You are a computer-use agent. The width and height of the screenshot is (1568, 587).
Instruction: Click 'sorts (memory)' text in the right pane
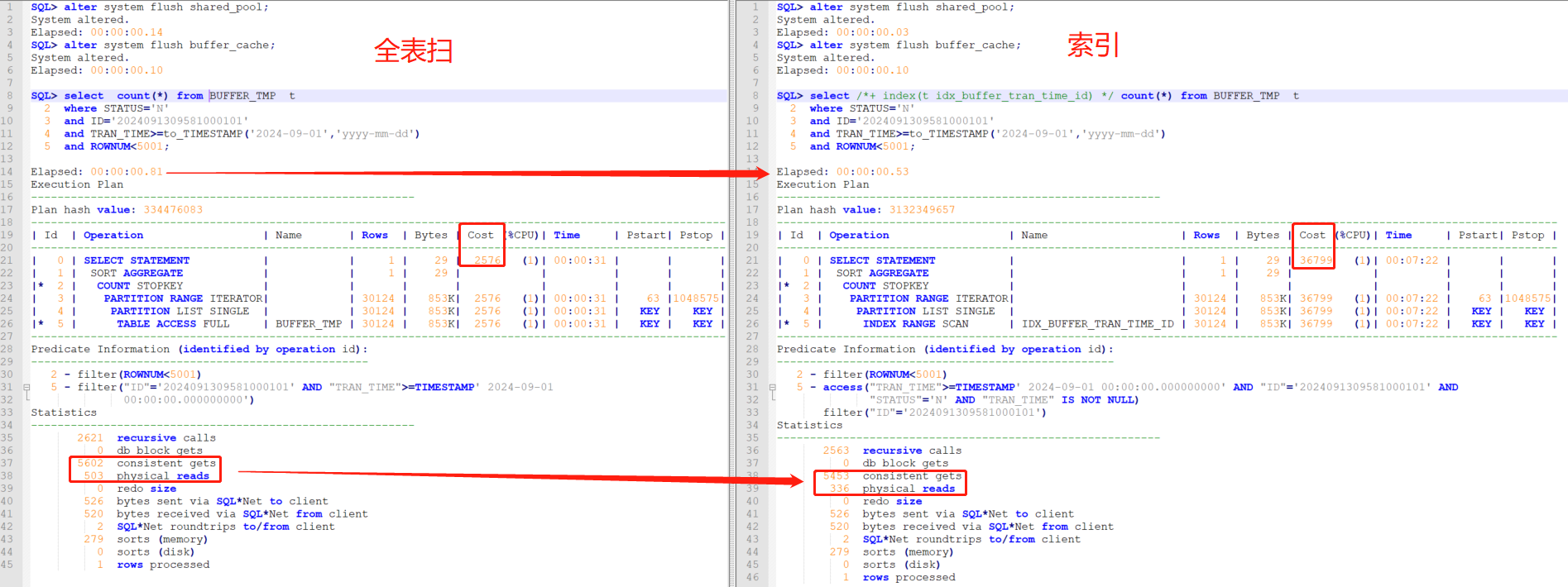point(908,552)
